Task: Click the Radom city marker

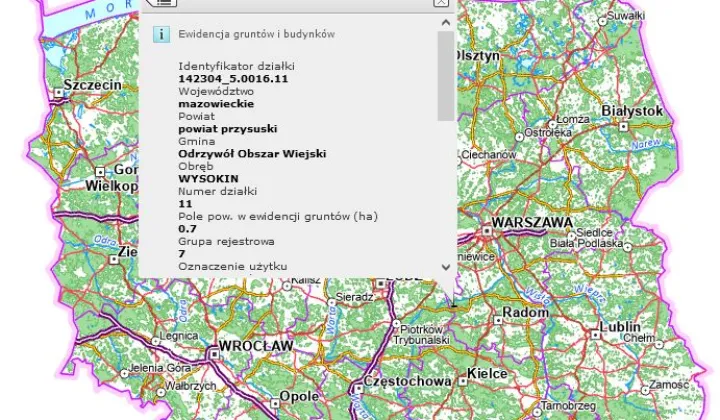Action: [498, 320]
